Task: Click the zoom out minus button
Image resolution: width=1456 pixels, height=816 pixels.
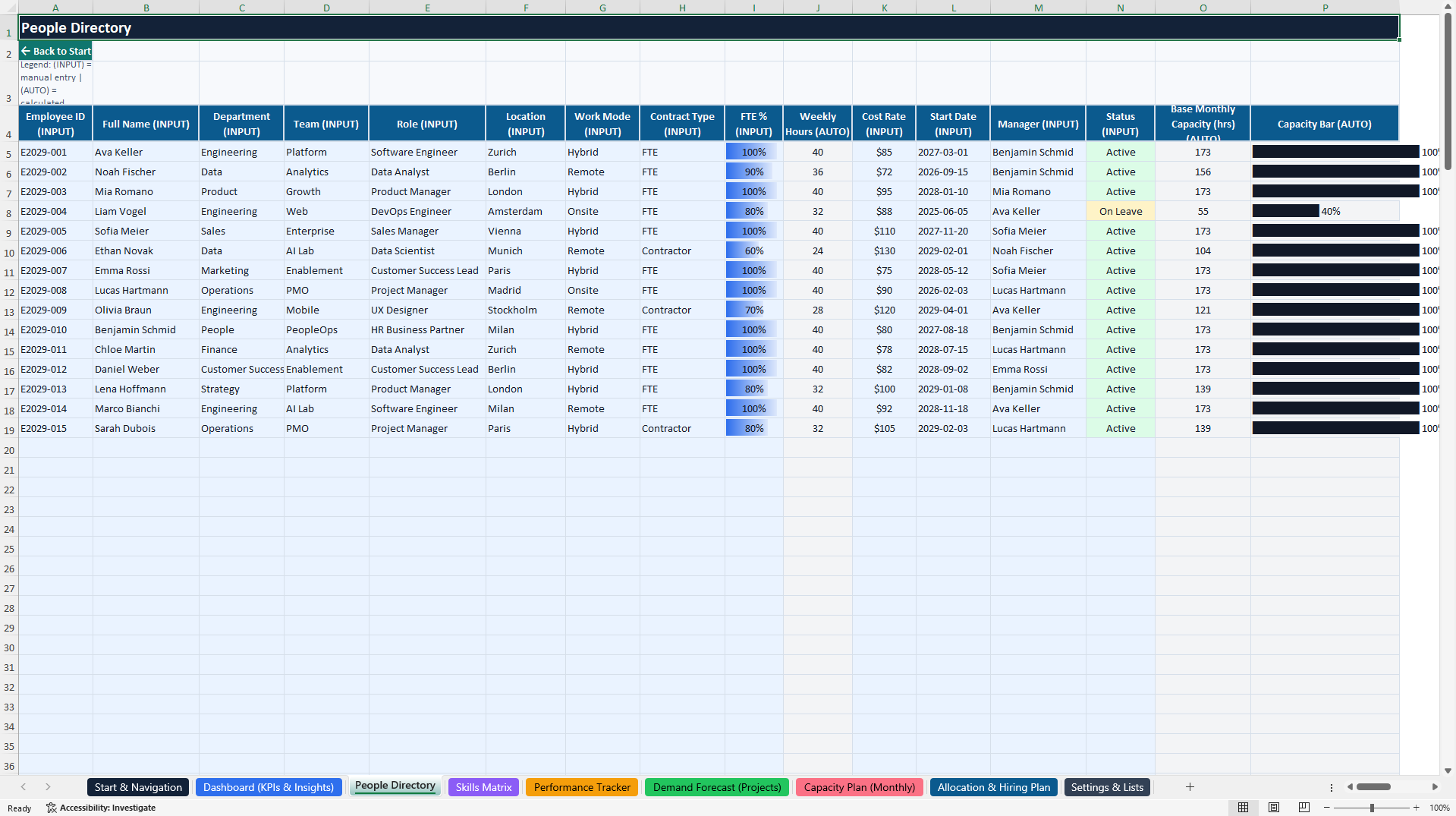Action: [x=1327, y=808]
